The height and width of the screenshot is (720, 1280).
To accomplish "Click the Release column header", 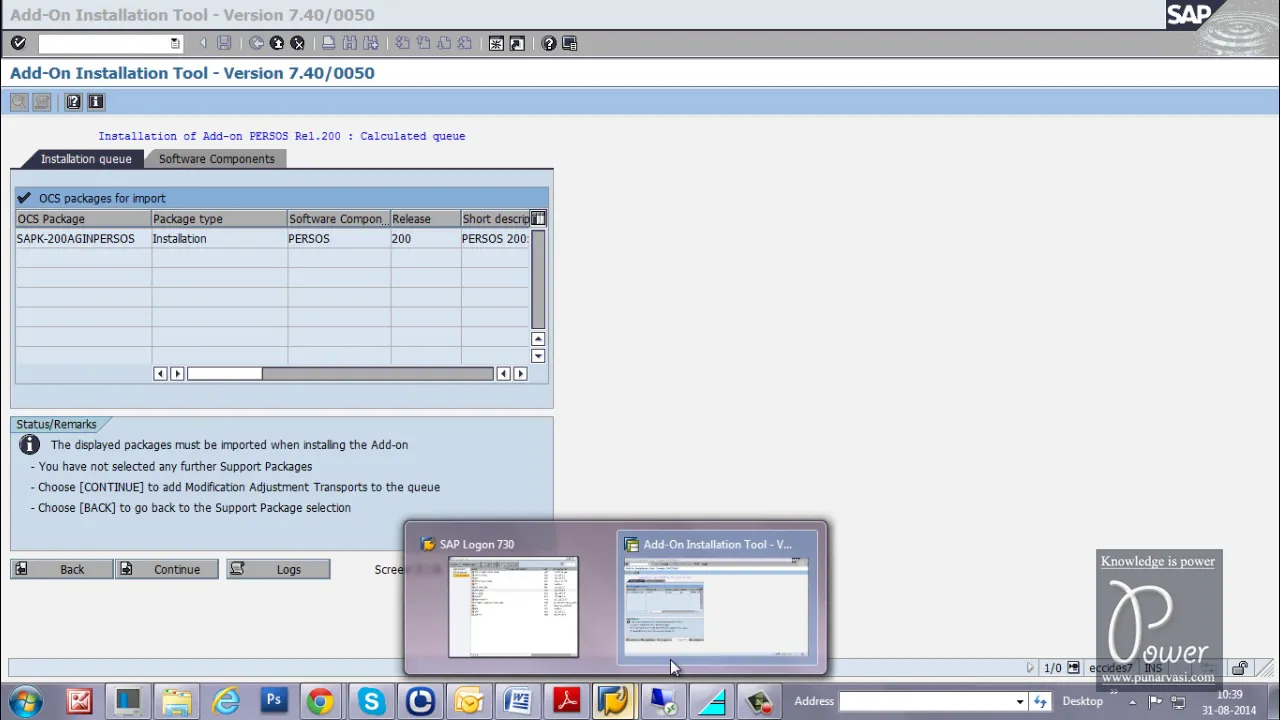I will 425,219.
